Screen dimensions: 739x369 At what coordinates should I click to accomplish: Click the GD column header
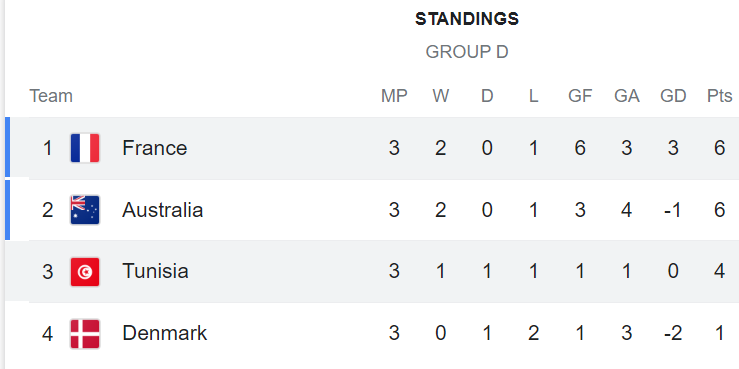pos(673,96)
